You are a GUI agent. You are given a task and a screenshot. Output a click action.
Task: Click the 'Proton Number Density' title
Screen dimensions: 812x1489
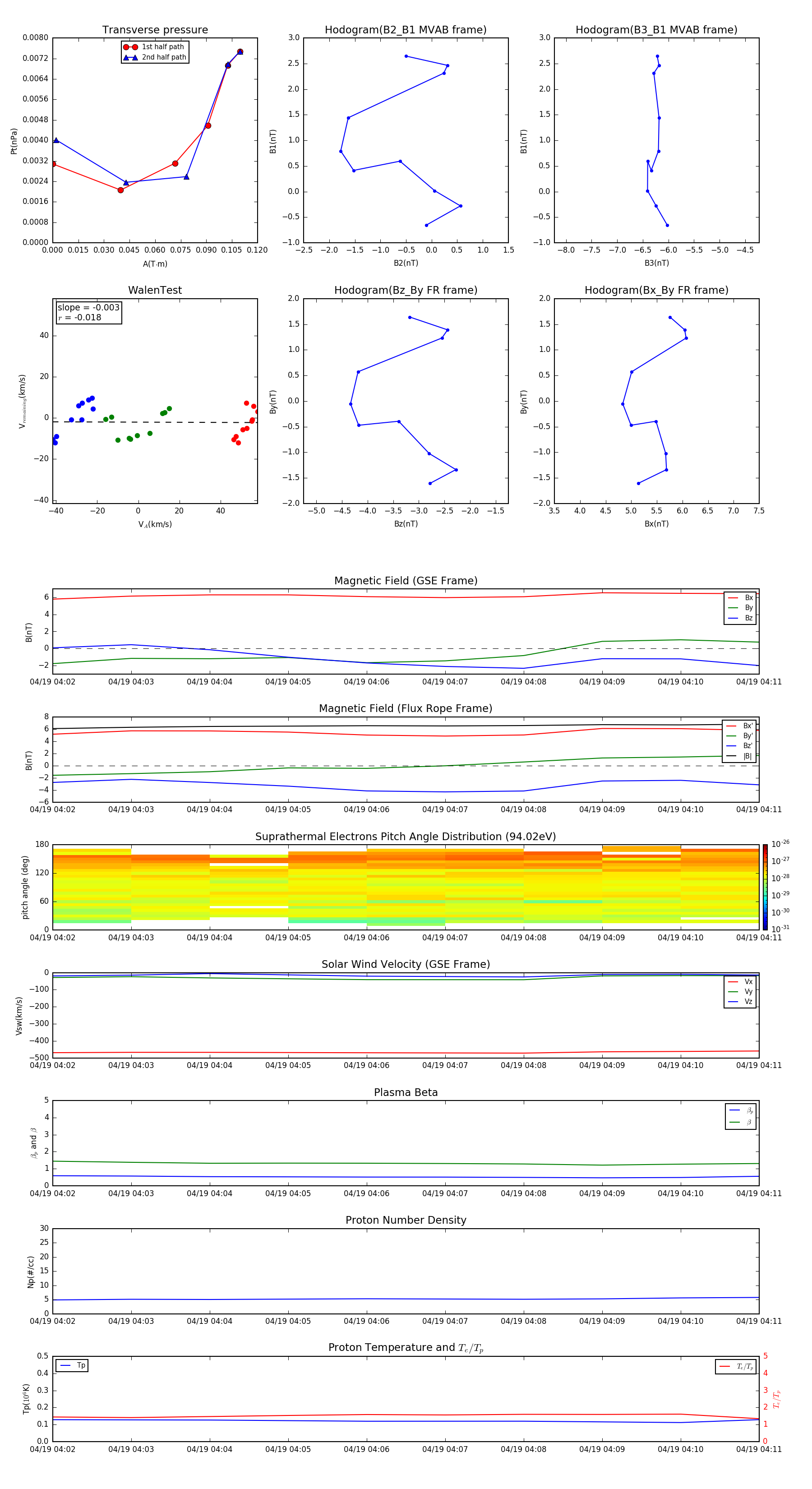406,1220
